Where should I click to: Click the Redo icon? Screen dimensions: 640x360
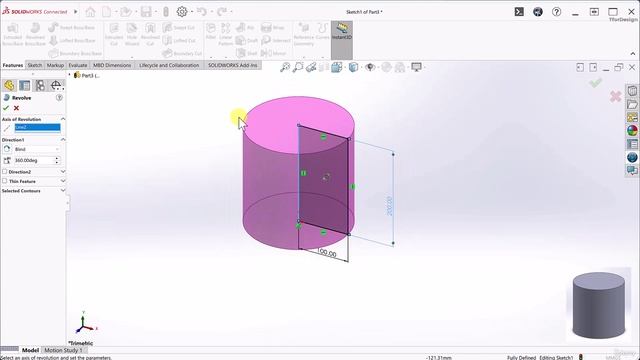click(x=222, y=11)
